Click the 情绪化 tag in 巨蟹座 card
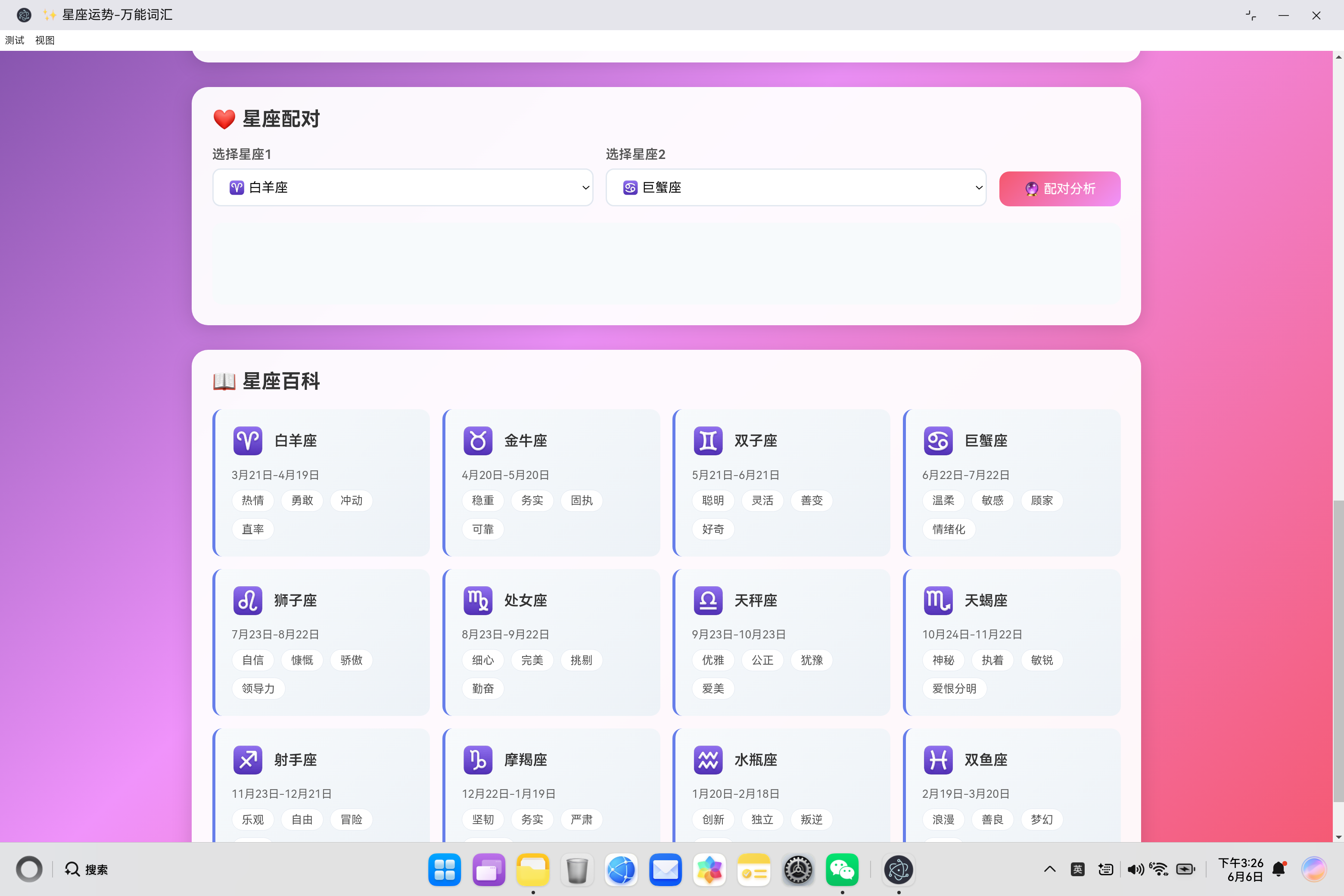 949,529
